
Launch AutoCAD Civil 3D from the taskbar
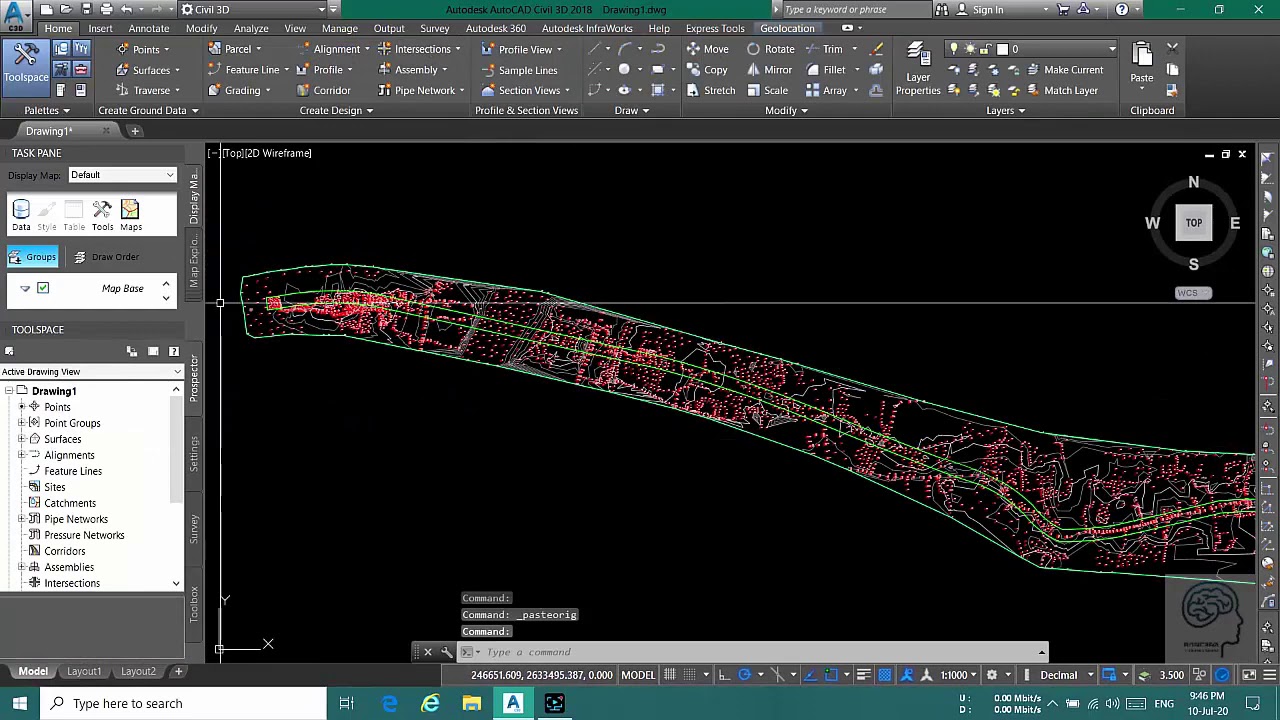[513, 703]
